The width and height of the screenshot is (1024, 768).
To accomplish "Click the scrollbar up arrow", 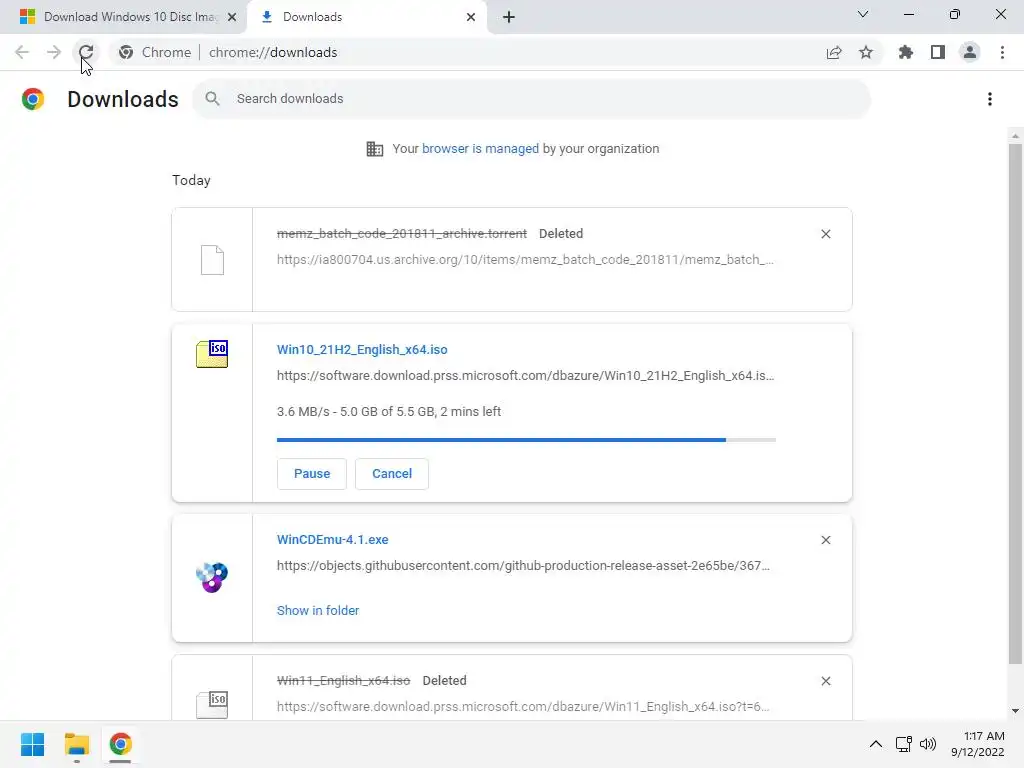I will 1015,136.
